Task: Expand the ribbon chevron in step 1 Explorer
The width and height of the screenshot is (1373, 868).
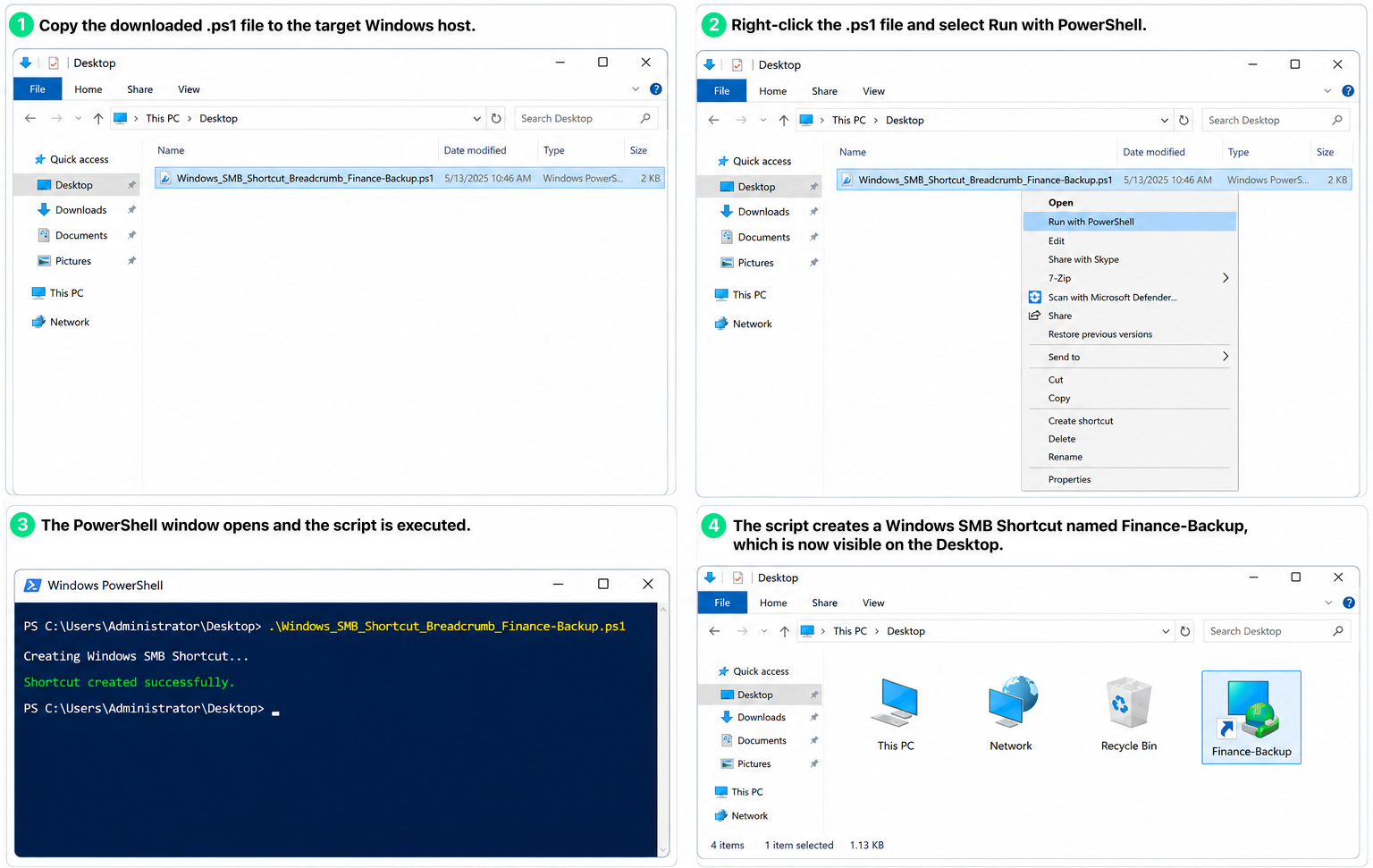Action: (x=636, y=89)
